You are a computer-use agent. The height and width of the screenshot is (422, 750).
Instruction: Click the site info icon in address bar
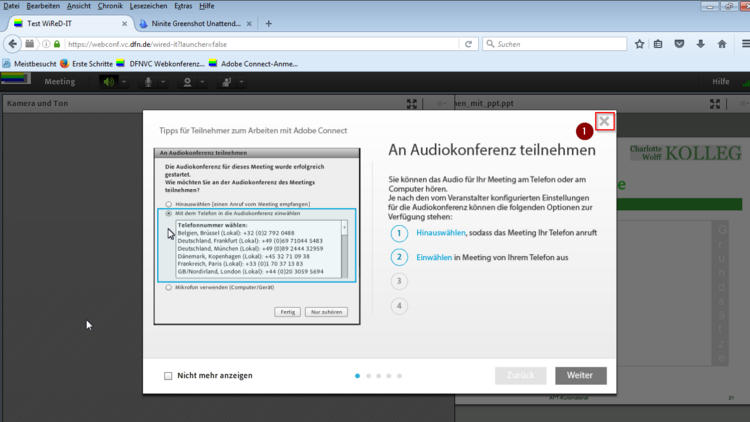(46, 44)
